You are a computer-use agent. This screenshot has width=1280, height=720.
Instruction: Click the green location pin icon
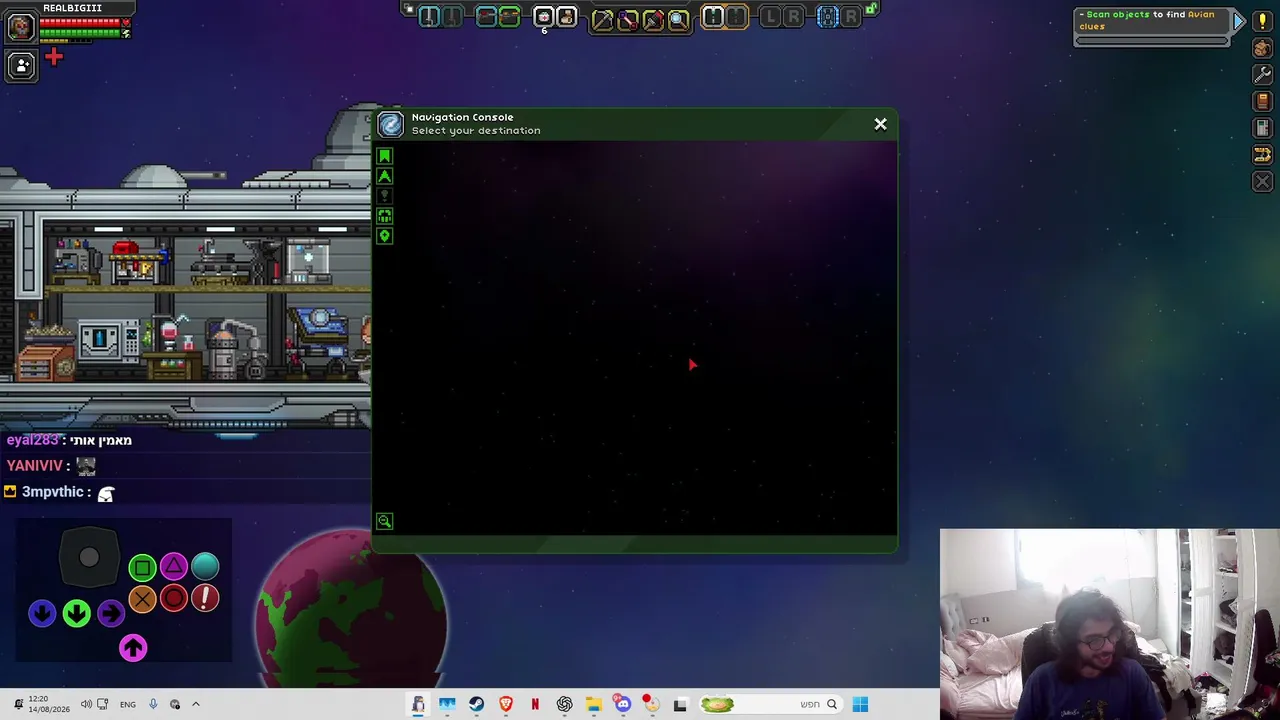[384, 236]
